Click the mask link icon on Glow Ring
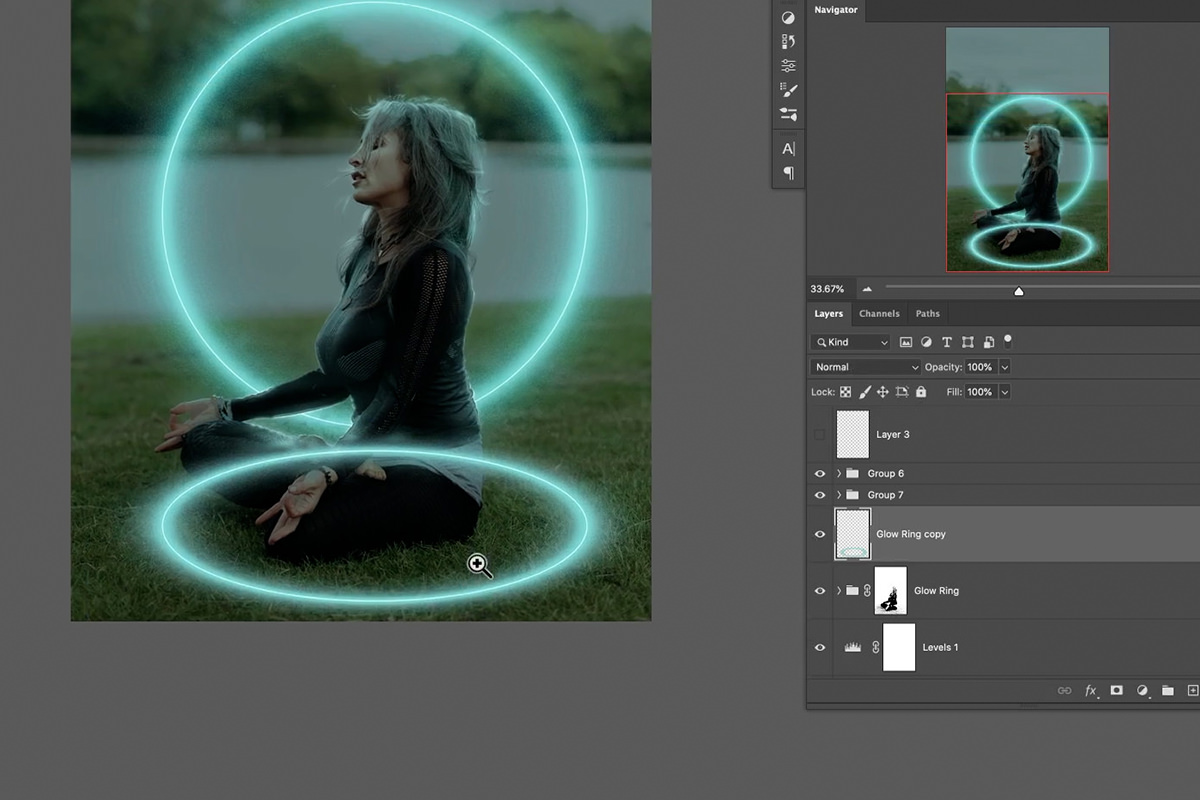 click(867, 591)
